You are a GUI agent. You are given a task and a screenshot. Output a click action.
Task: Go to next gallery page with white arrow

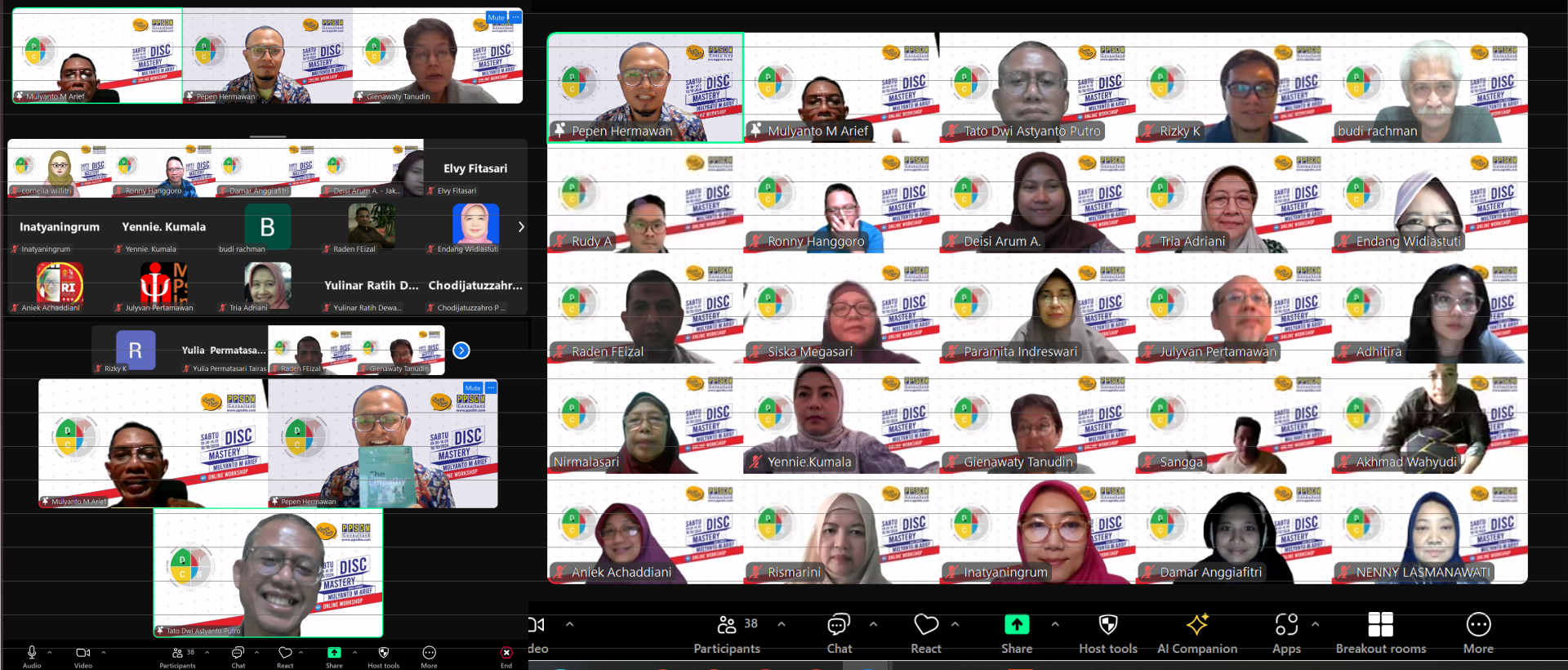click(x=521, y=227)
